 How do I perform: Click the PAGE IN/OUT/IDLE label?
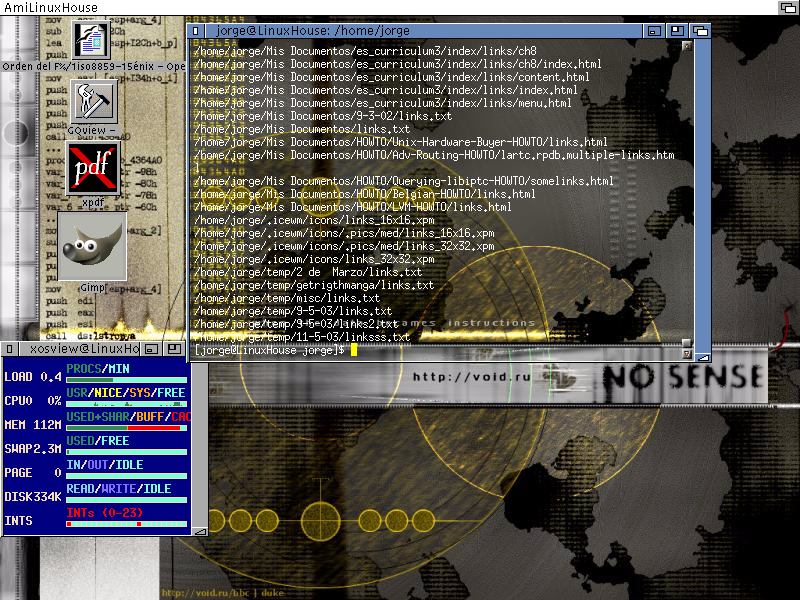click(105, 464)
